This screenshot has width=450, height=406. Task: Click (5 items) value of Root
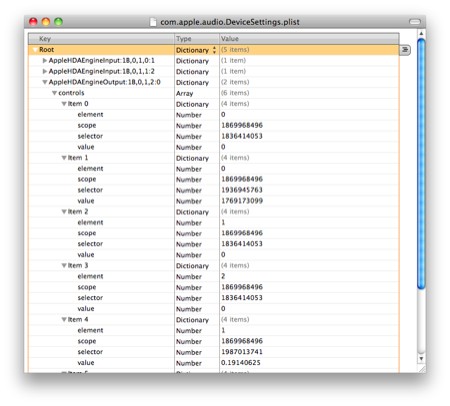tap(235, 50)
